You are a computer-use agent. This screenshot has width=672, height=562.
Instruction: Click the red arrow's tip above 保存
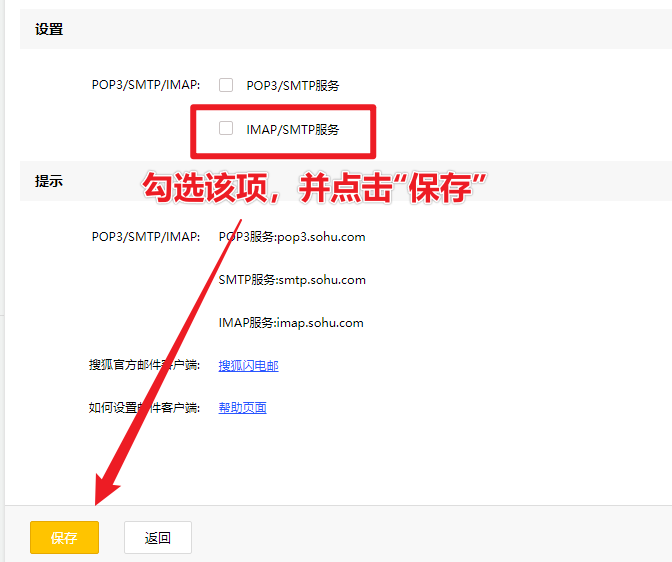click(x=100, y=500)
